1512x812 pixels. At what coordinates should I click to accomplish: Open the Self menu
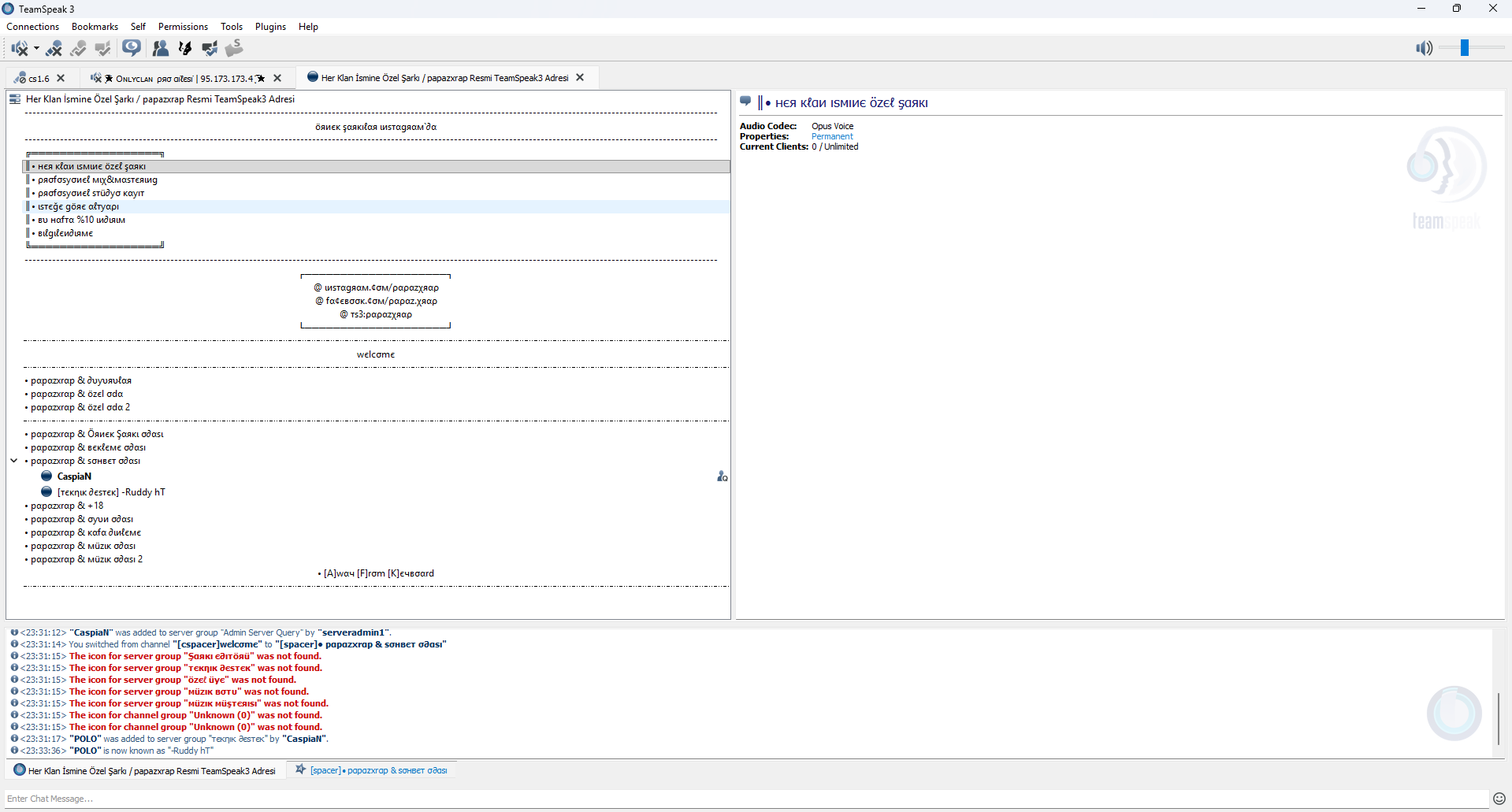(138, 27)
